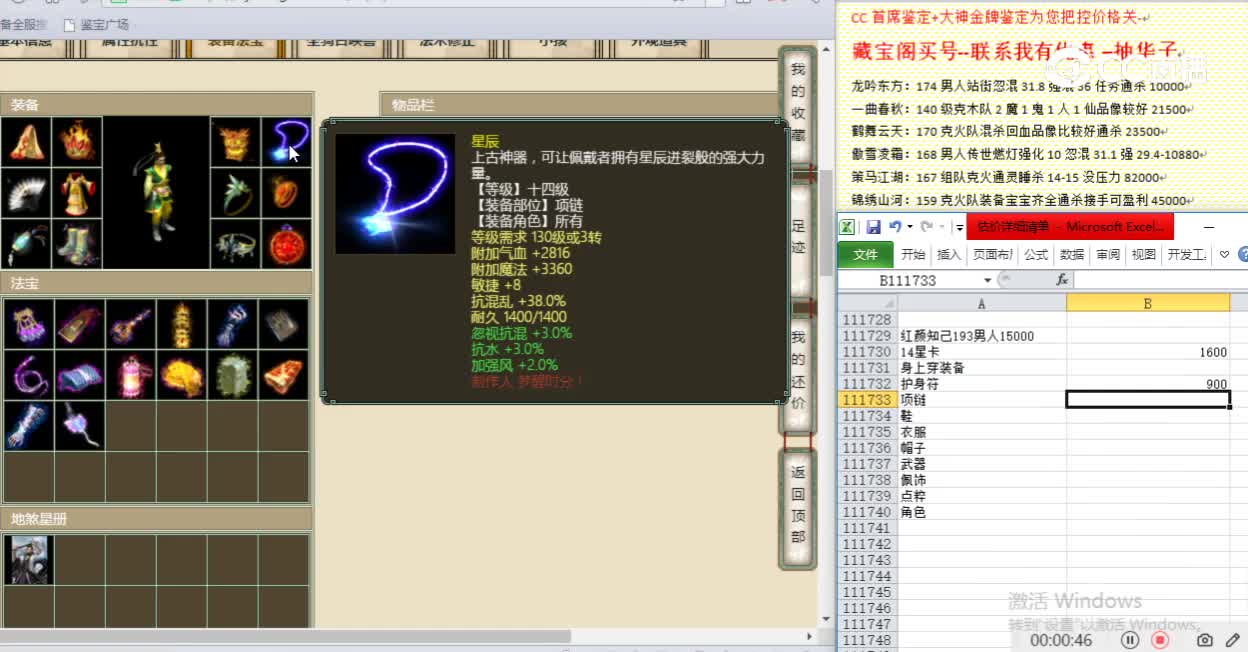Select the glowing blue necklace equipment icon
The image size is (1248, 652).
pos(286,142)
